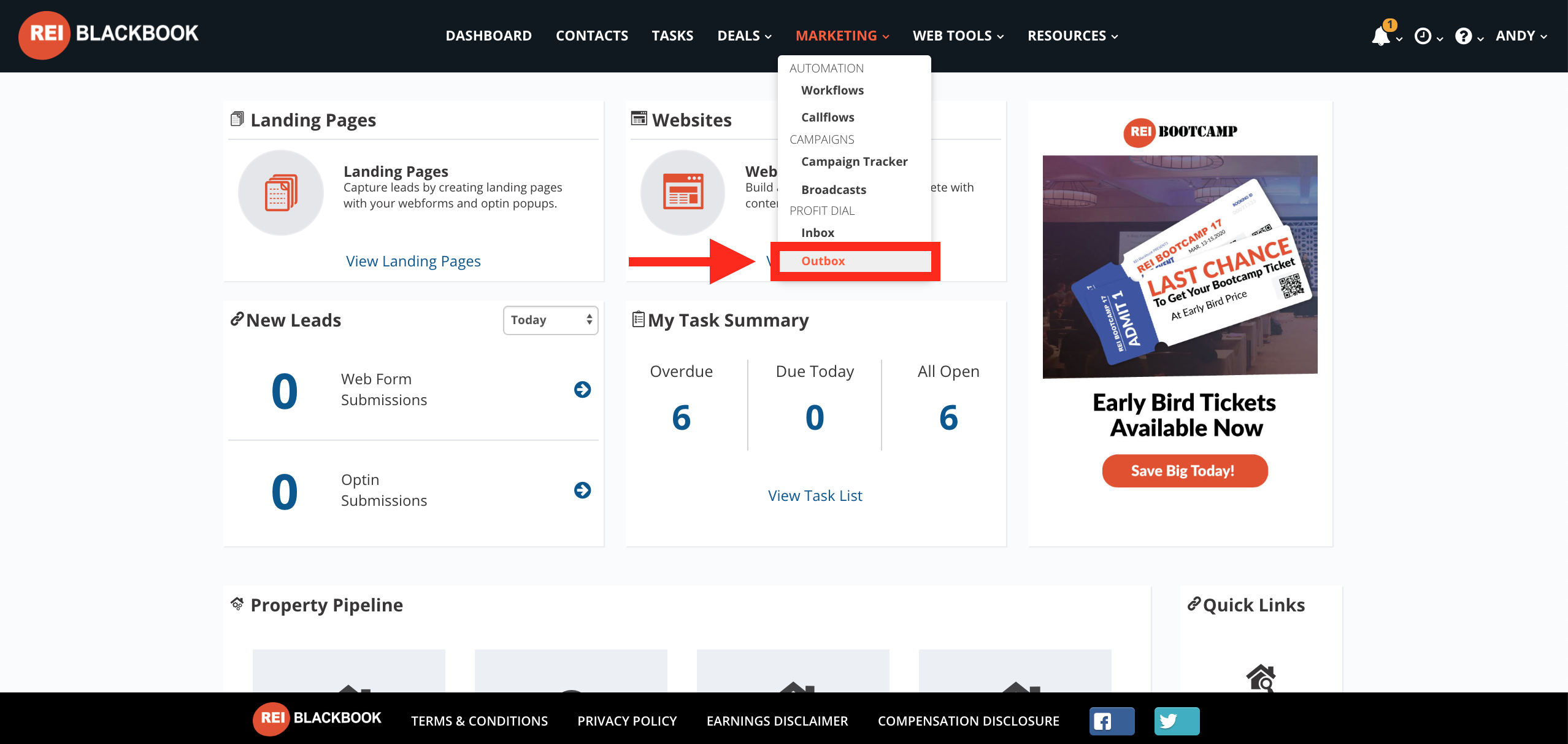The height and width of the screenshot is (744, 1568).
Task: Click View Task List link
Action: pos(815,495)
